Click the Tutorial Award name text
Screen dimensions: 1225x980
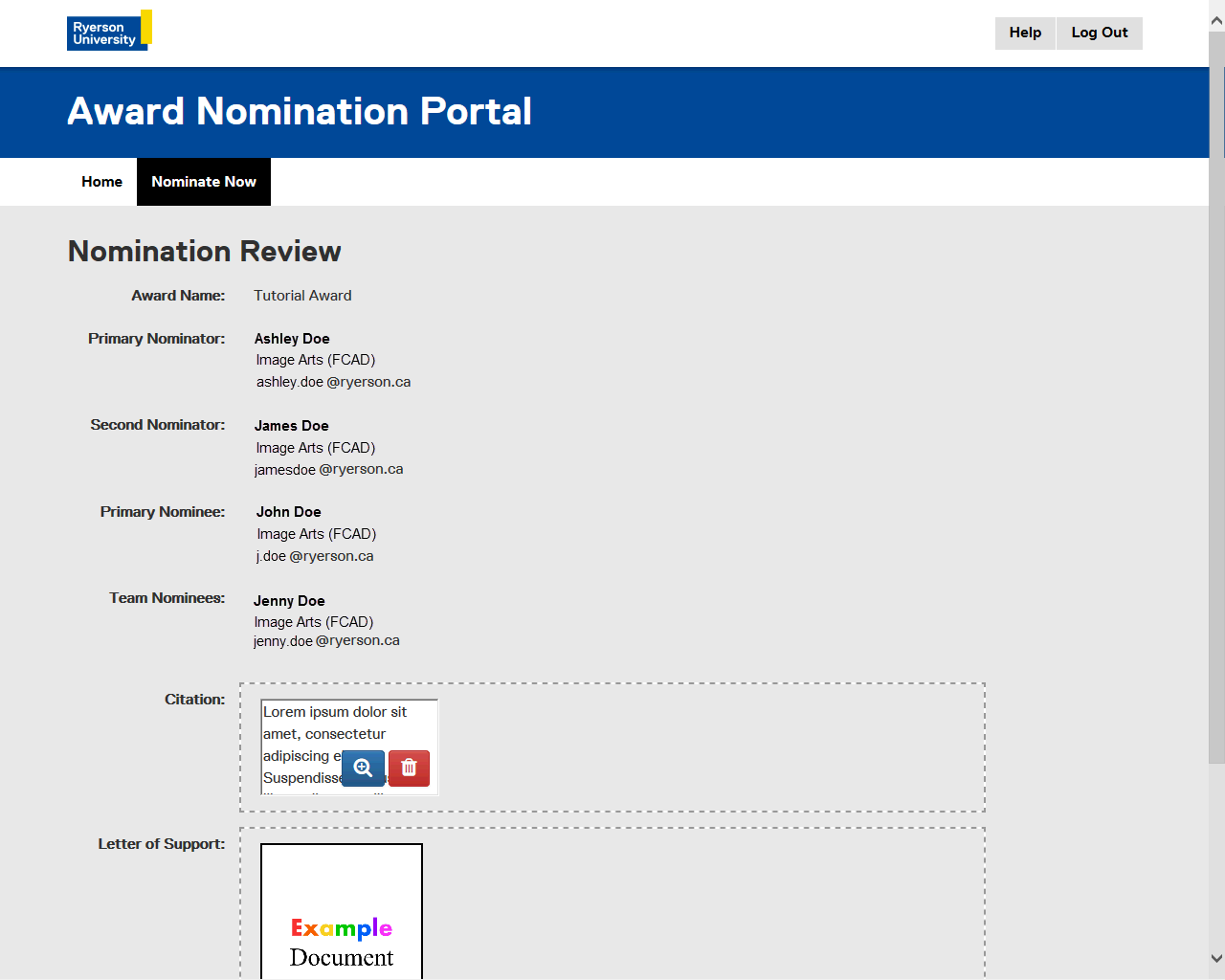[x=302, y=296]
